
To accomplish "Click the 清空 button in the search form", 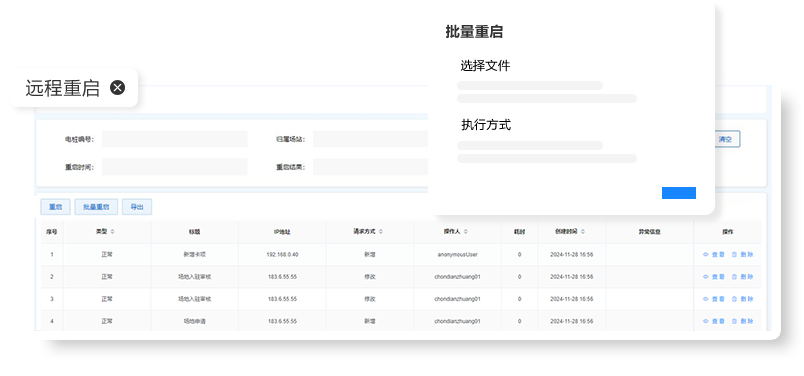I will coord(726,139).
